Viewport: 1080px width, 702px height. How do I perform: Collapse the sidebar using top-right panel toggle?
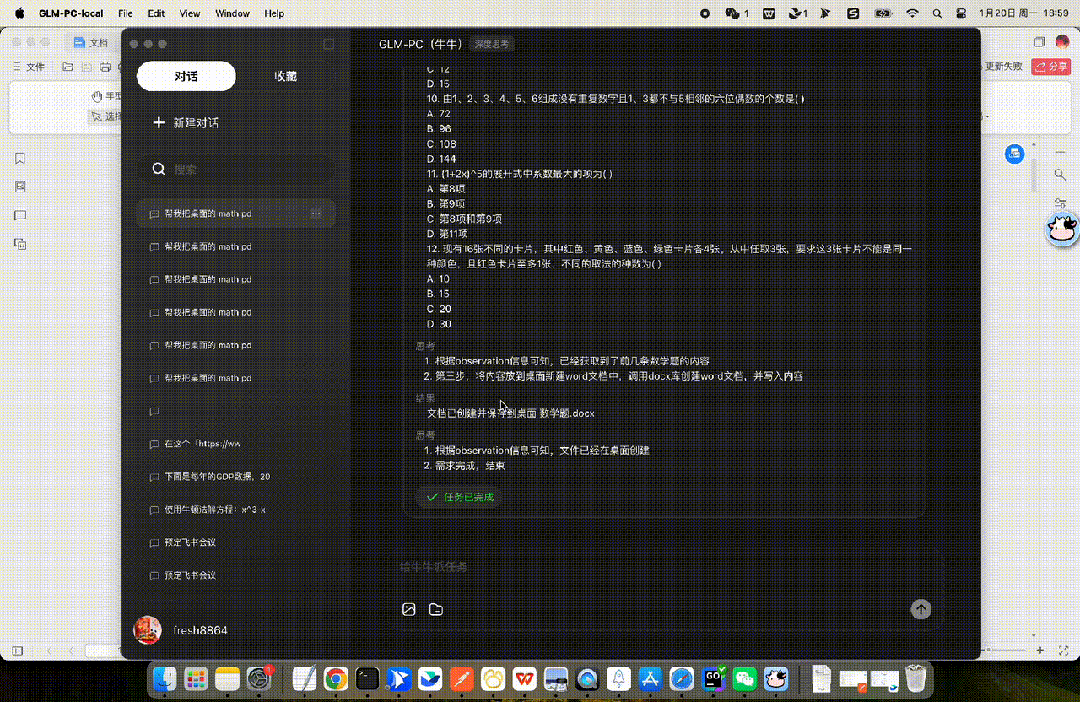328,44
